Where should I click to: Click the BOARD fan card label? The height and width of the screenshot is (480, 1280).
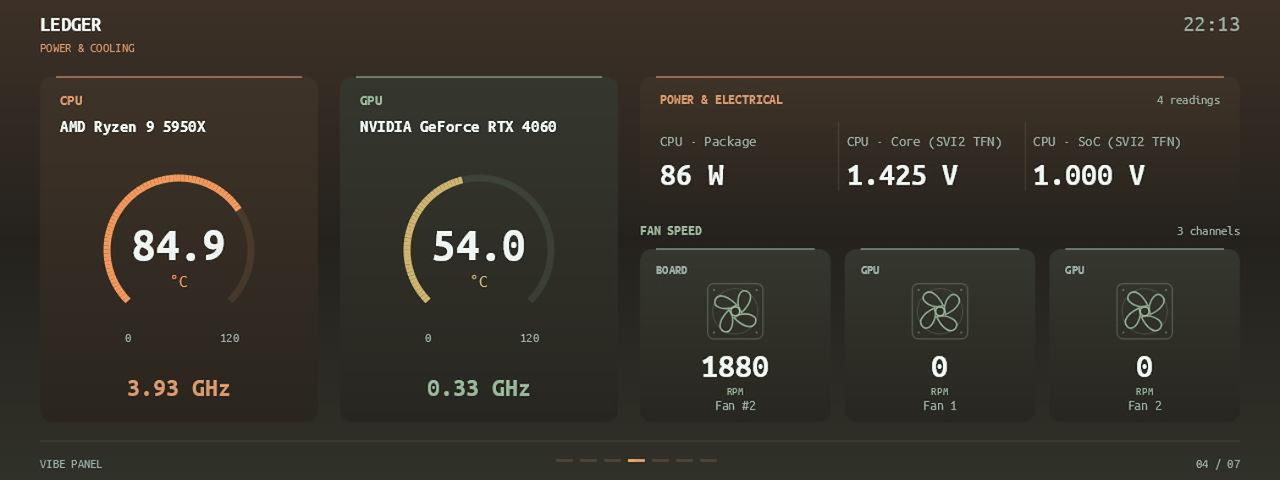[x=671, y=270]
